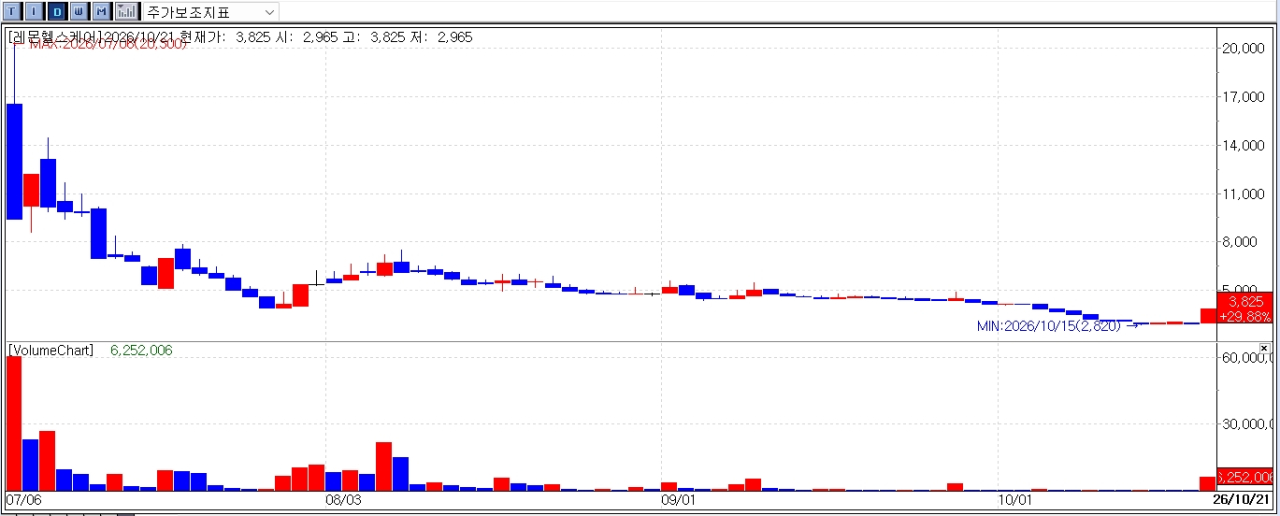Click the 14,000 price axis label
This screenshot has width=1280, height=516.
(x=1246, y=145)
